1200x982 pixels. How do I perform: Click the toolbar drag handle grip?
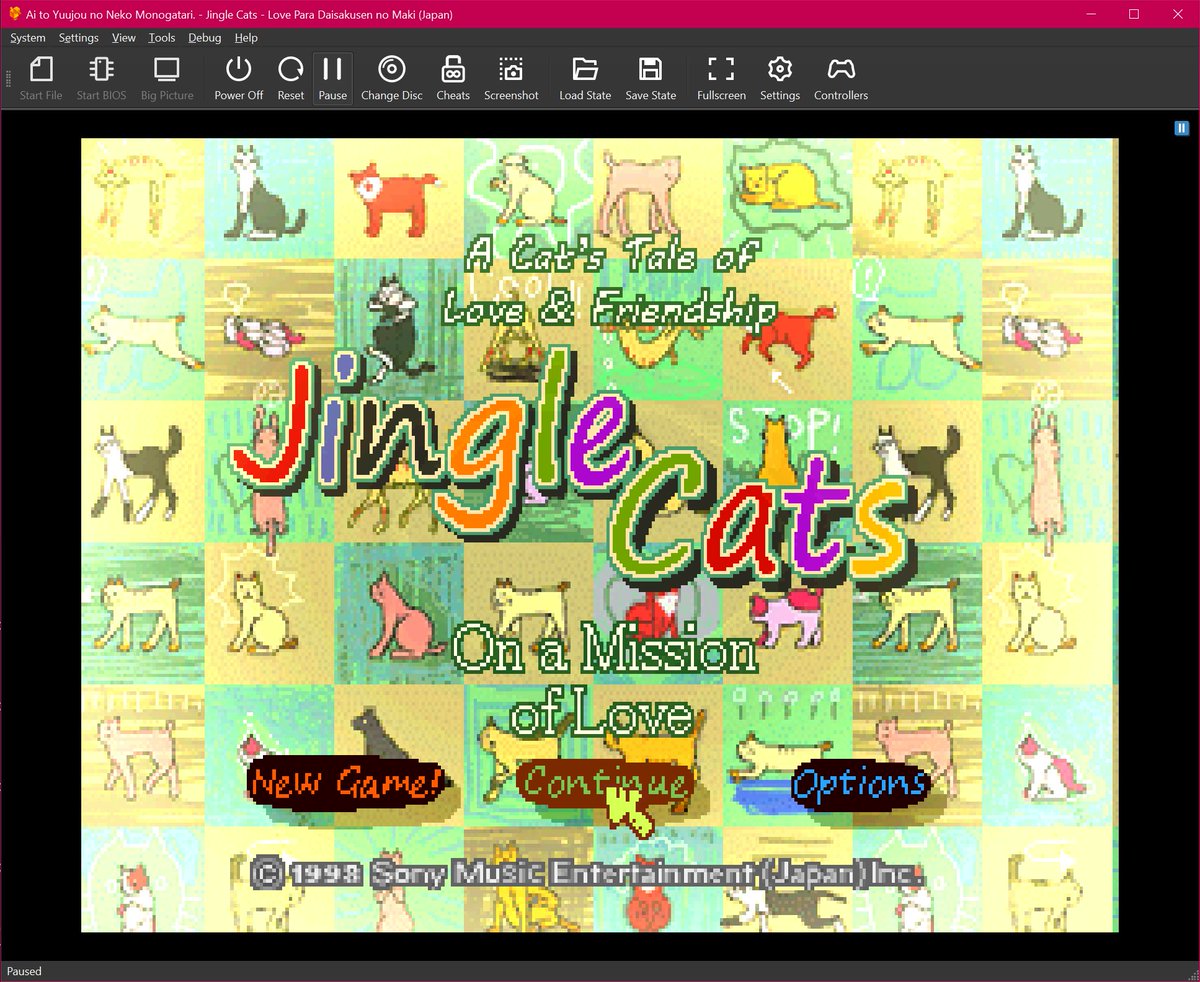pyautogui.click(x=8, y=79)
